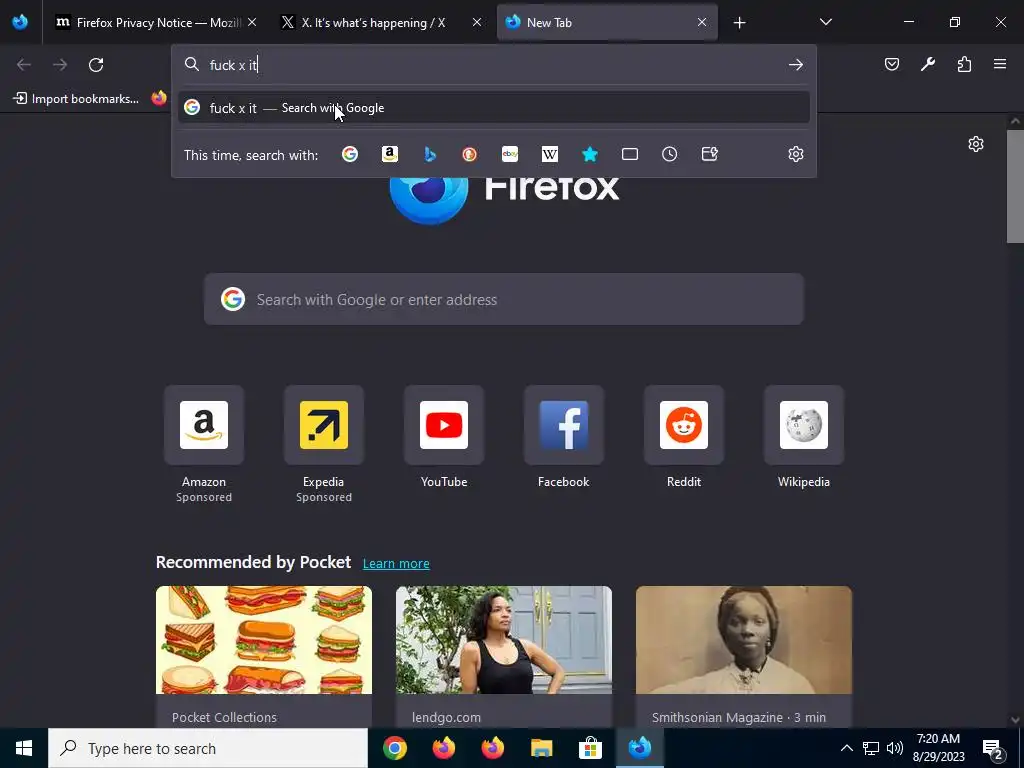Select the New Tab tab
Screen dimensions: 1024x768
pyautogui.click(x=607, y=22)
